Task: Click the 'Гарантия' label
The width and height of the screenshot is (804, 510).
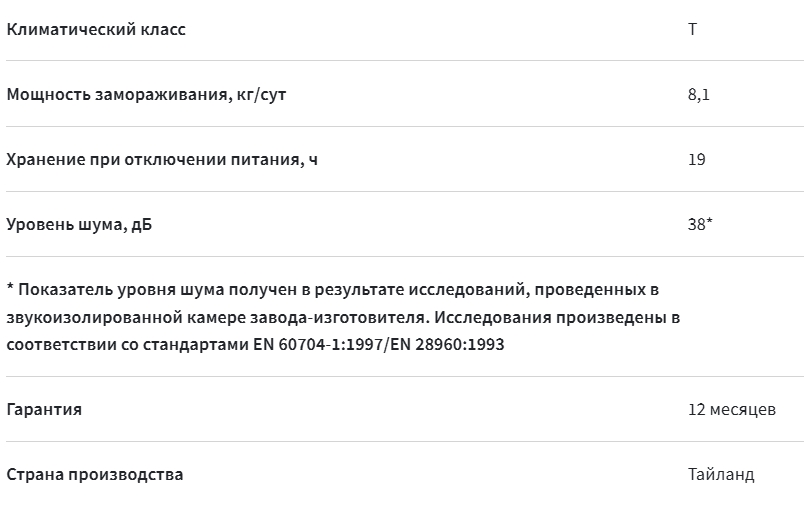Action: 44,410
